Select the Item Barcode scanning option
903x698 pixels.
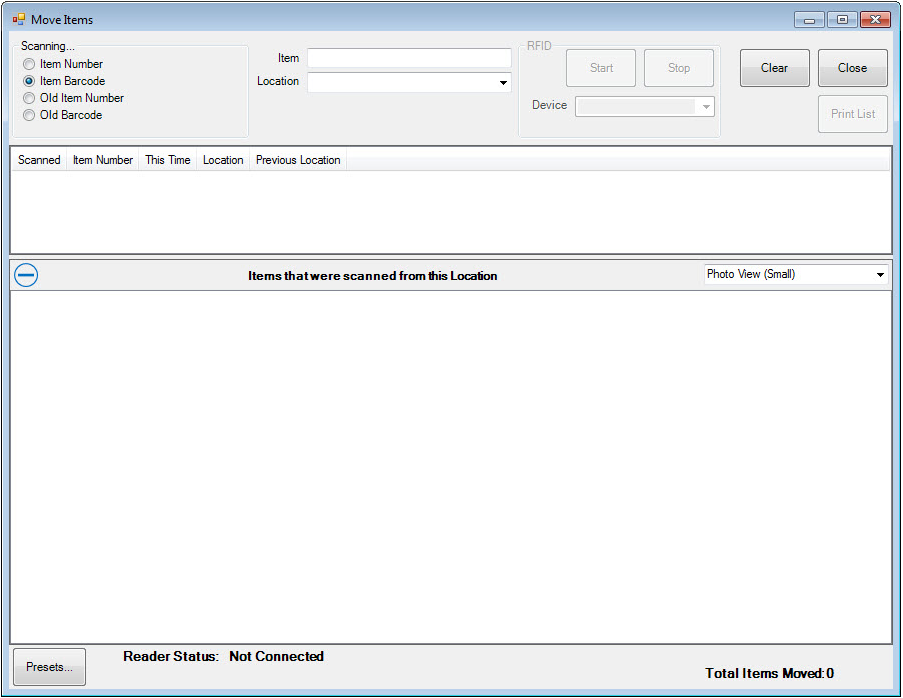pyautogui.click(x=30, y=81)
